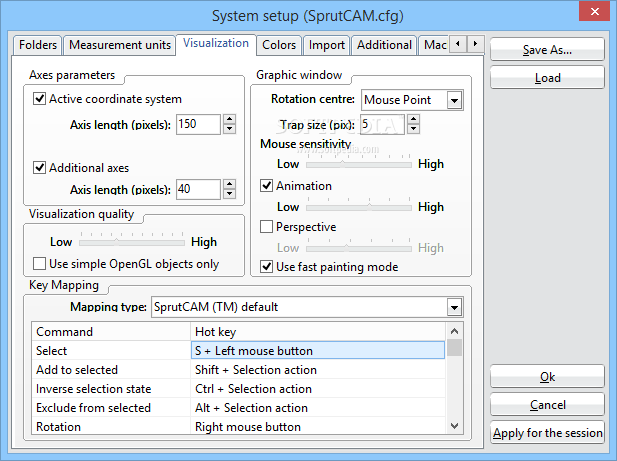This screenshot has width=617, height=461.
Task: Adjust the Visualization quality slider
Action: point(132,241)
